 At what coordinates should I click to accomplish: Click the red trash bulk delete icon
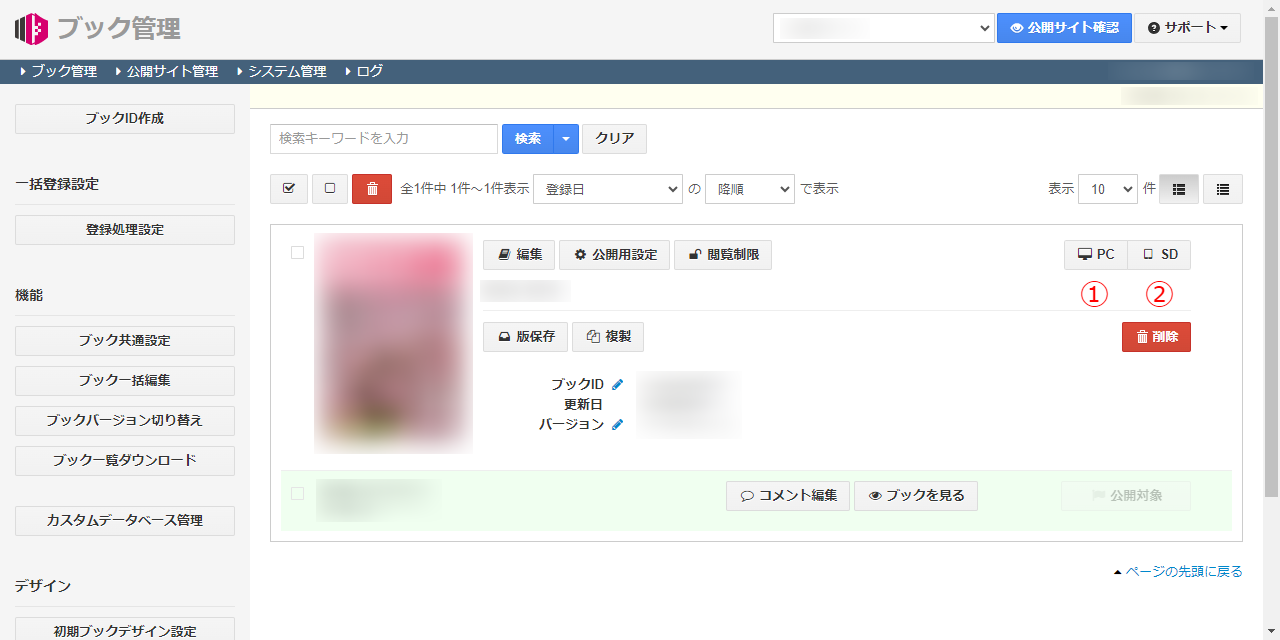(372, 189)
